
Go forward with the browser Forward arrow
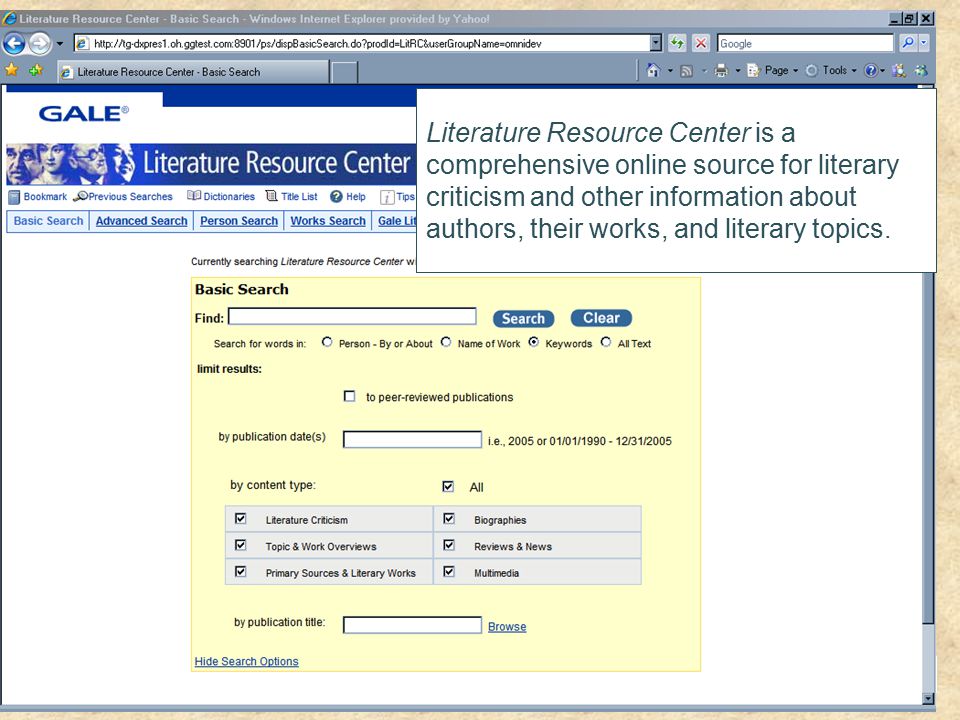(40, 43)
